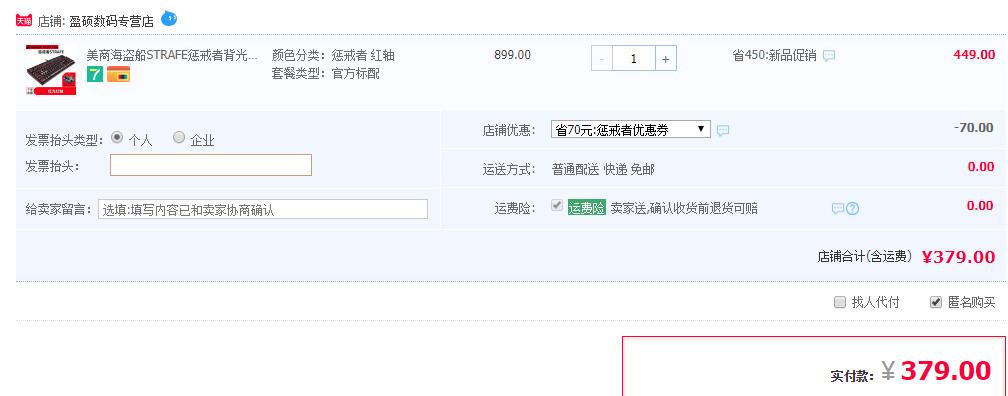This screenshot has width=1008, height=396.
Task: Increase quantity with the plus button
Action: (665, 58)
